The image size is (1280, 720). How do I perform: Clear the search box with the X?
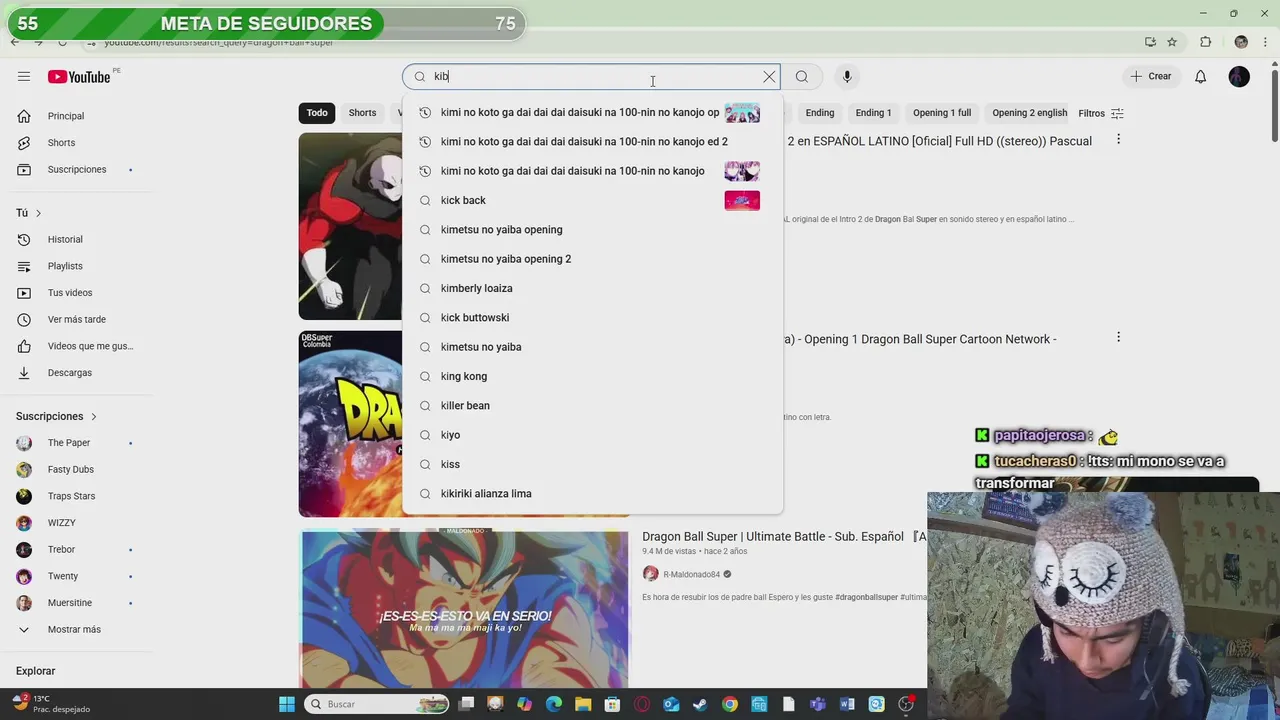(x=769, y=77)
